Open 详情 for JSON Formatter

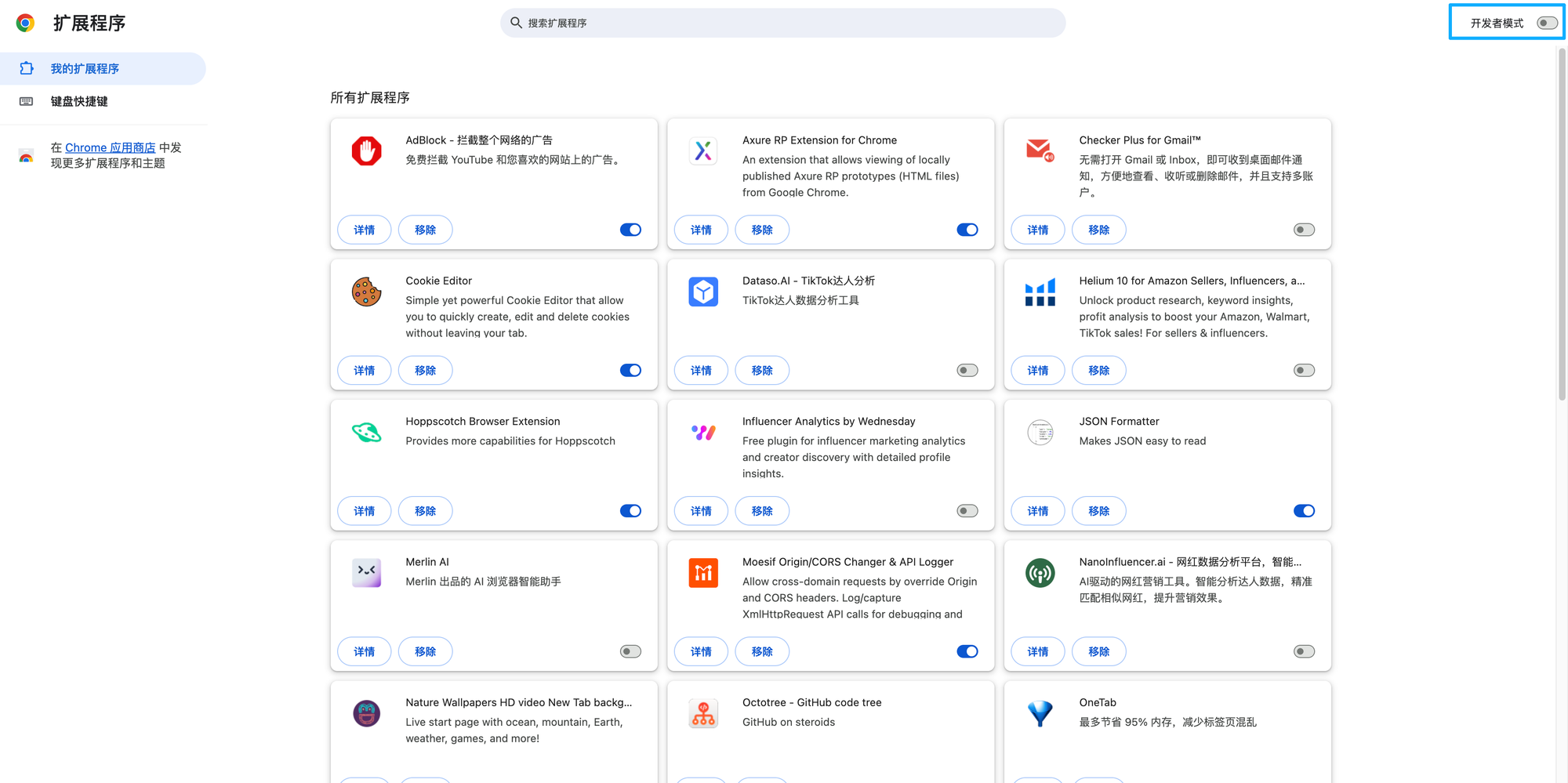[1038, 511]
